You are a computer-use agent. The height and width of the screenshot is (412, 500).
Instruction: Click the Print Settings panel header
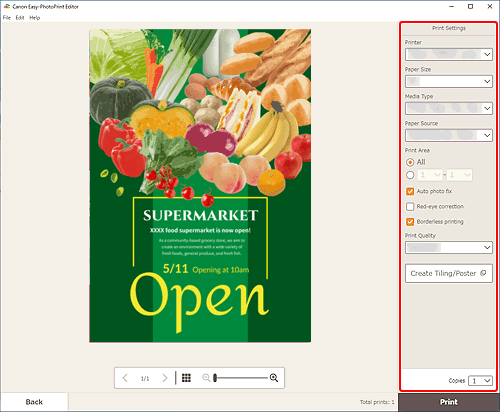tap(449, 28)
